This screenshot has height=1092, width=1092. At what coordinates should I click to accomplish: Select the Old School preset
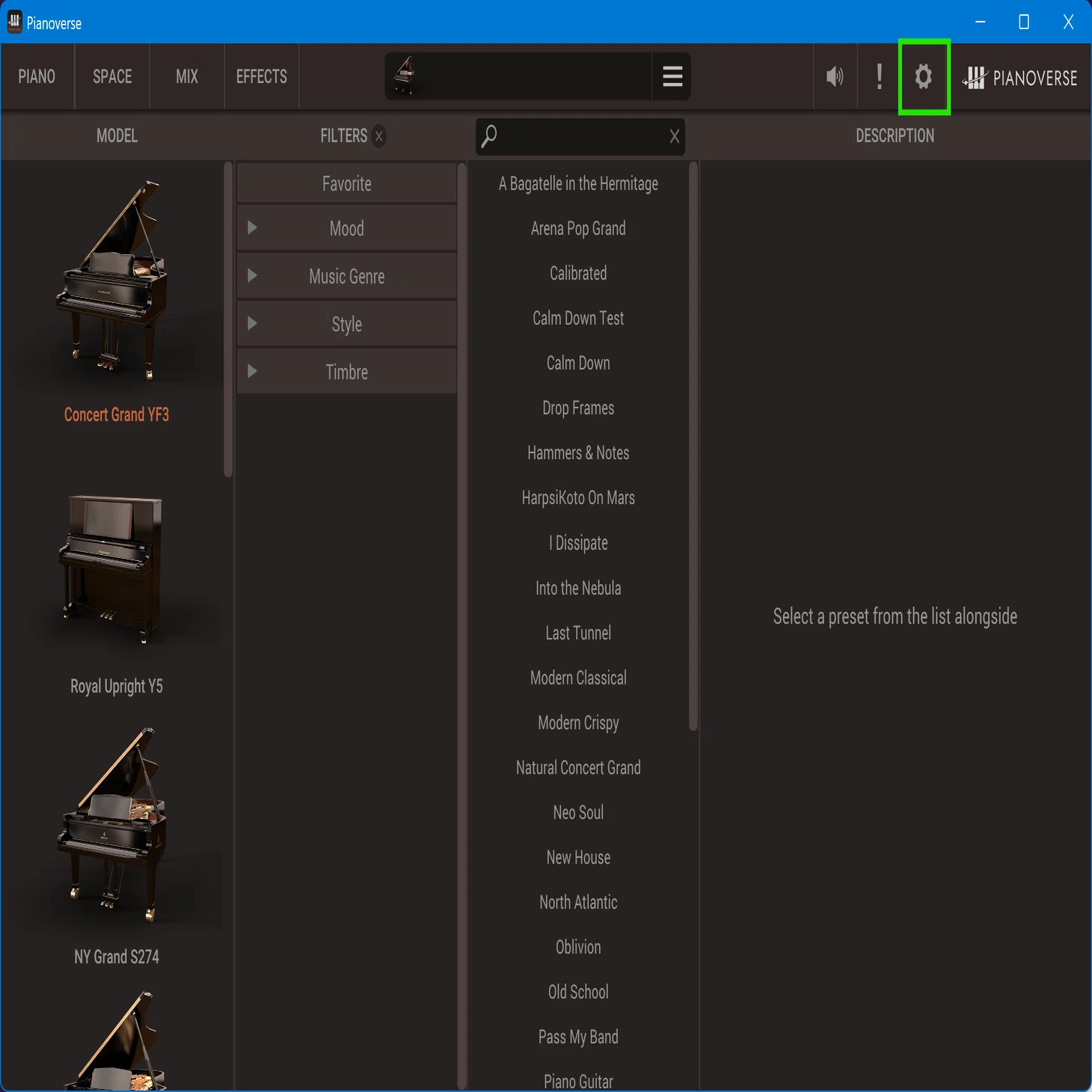[578, 992]
